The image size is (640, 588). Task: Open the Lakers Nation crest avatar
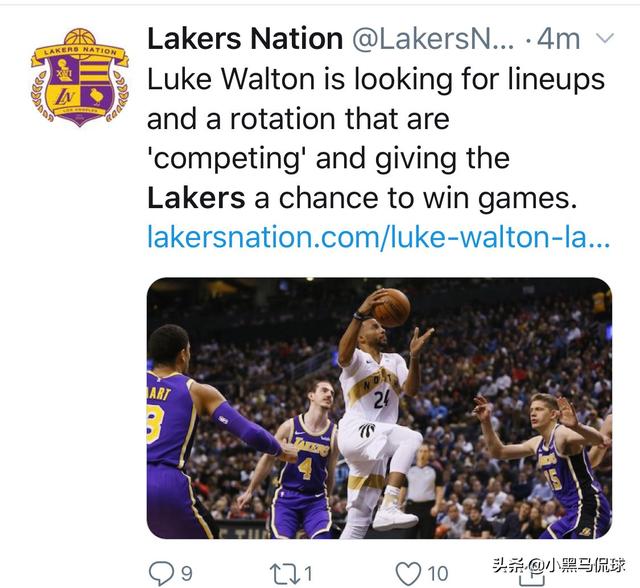coord(80,77)
